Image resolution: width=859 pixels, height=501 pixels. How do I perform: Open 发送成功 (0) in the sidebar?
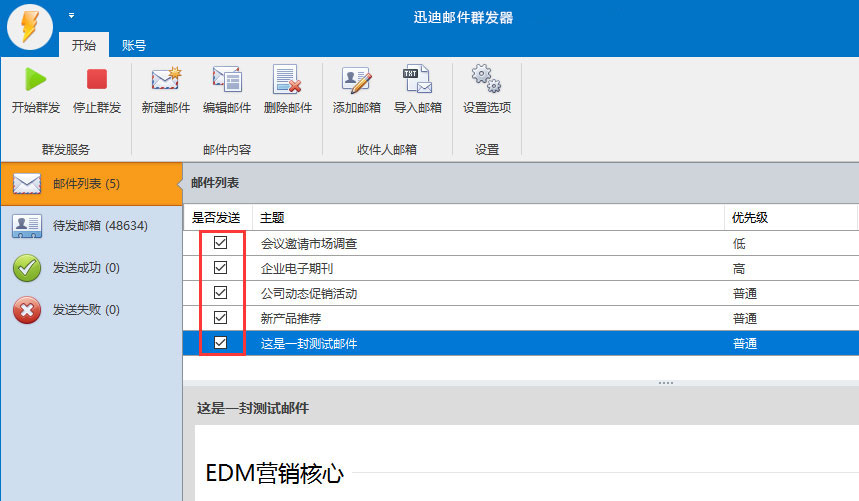click(91, 268)
